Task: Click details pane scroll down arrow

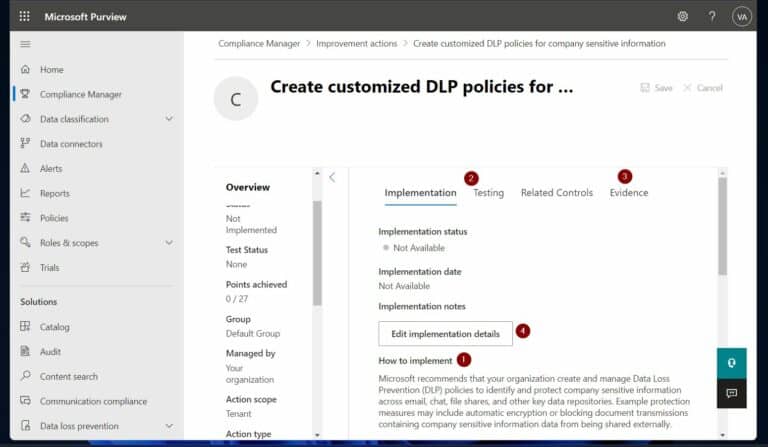Action: (x=722, y=435)
